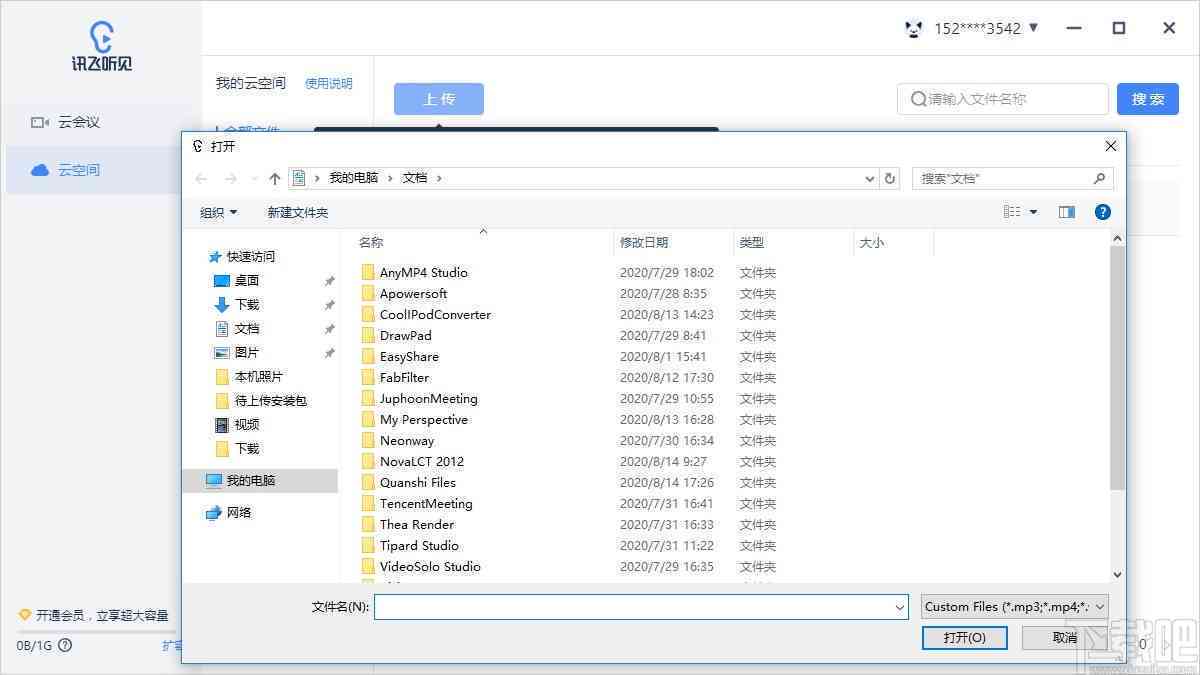
Task: Click the panda avatar icon
Action: click(913, 28)
